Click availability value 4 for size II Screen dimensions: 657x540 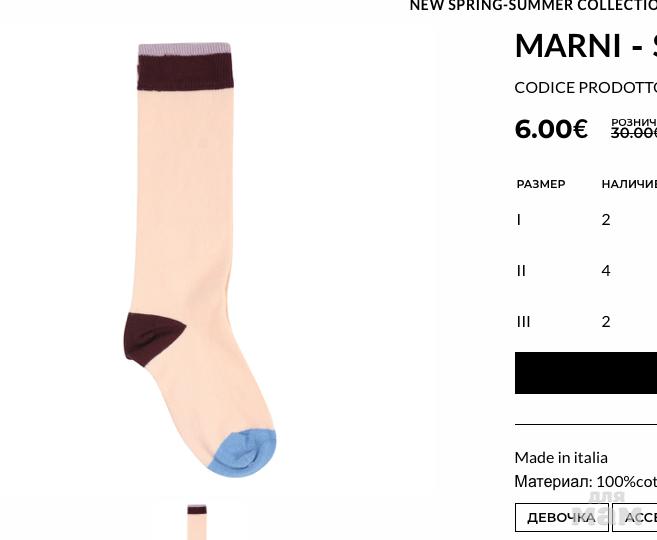[x=606, y=271]
